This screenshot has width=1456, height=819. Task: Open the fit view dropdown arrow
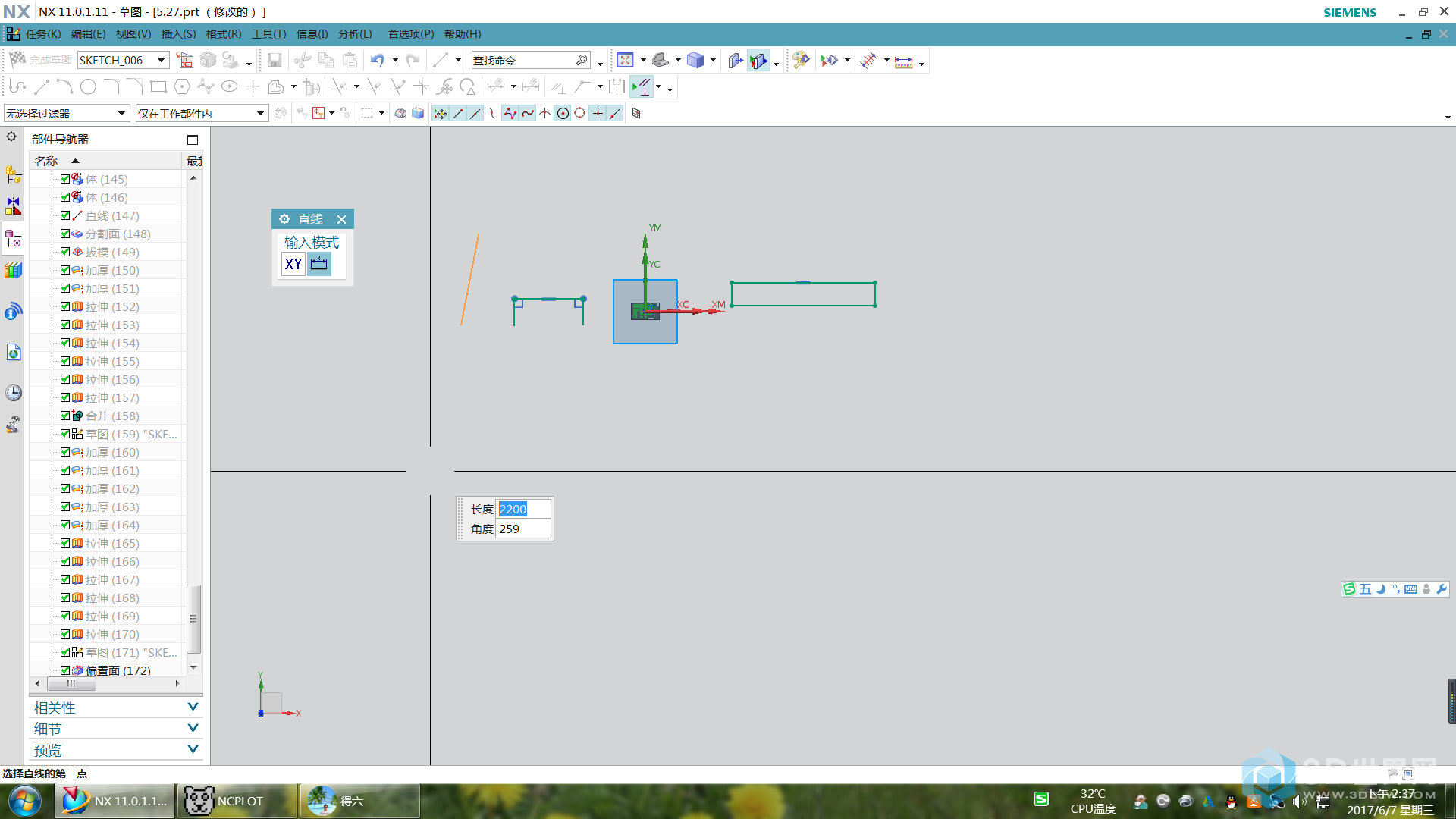click(643, 60)
